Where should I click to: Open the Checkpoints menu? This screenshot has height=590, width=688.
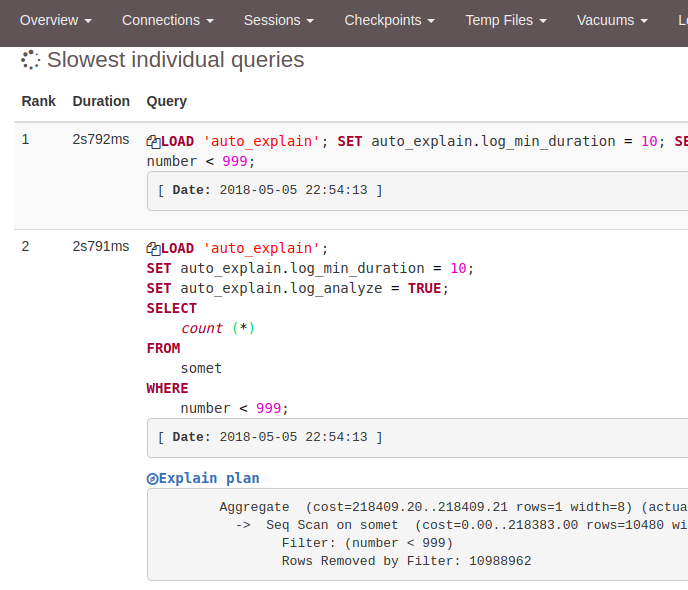389,20
